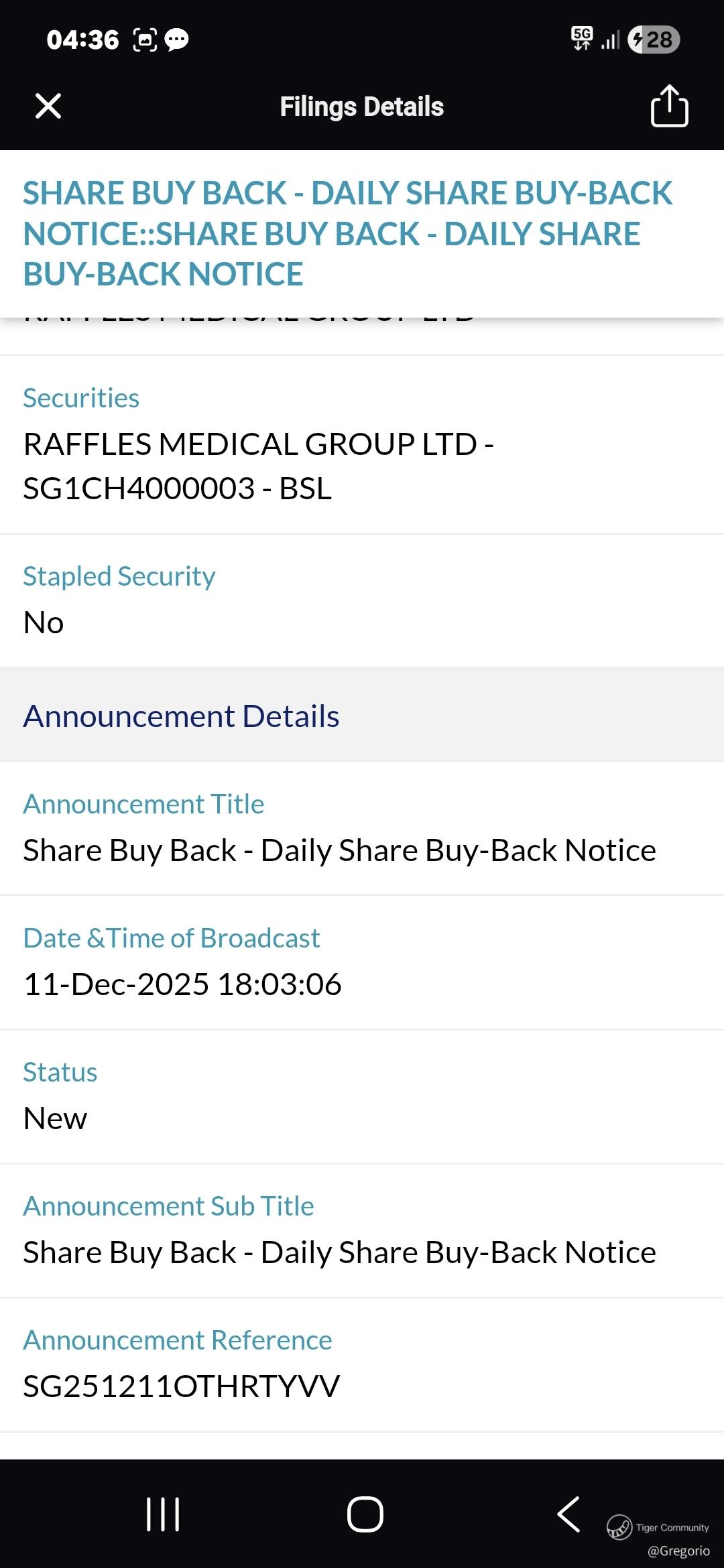Tap the securities value RAFFLES MEDICAL GROUP LTD
Viewport: 724px width, 1568px height.
click(258, 466)
